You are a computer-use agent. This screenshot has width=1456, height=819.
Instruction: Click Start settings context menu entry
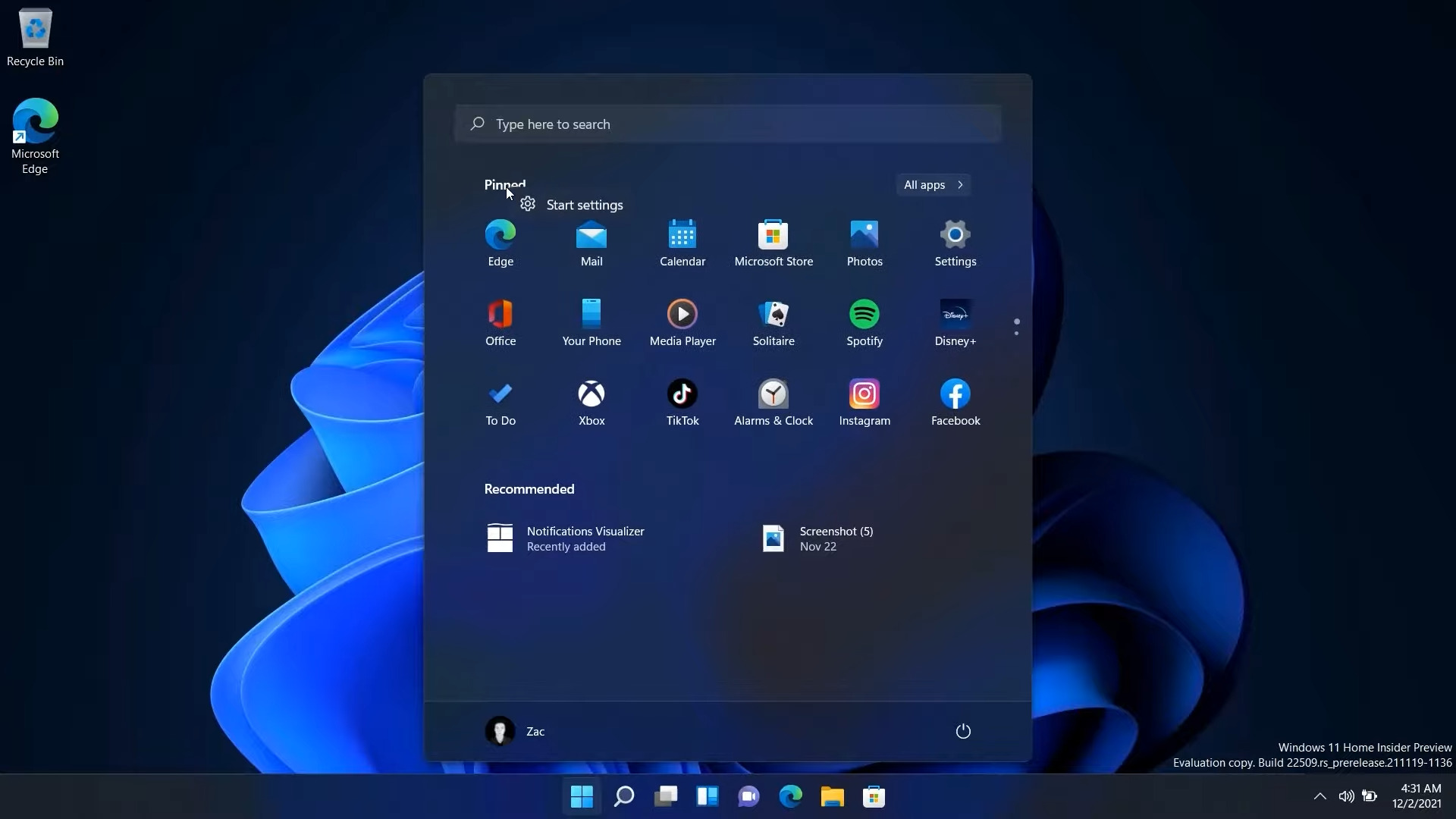pos(573,205)
